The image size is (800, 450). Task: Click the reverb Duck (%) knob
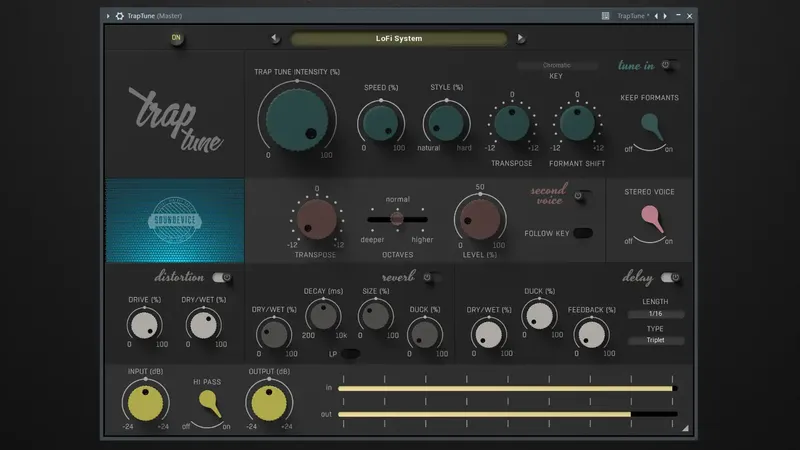coord(424,335)
